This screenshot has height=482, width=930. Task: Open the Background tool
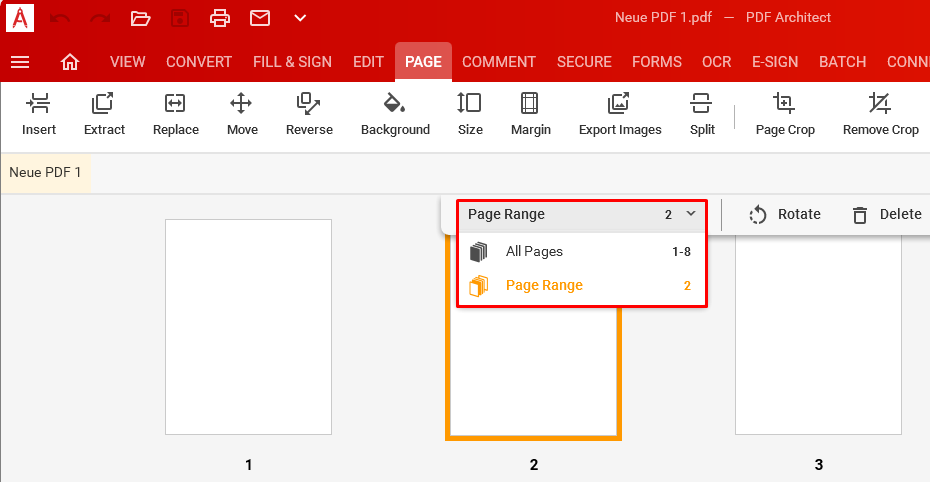pos(395,114)
